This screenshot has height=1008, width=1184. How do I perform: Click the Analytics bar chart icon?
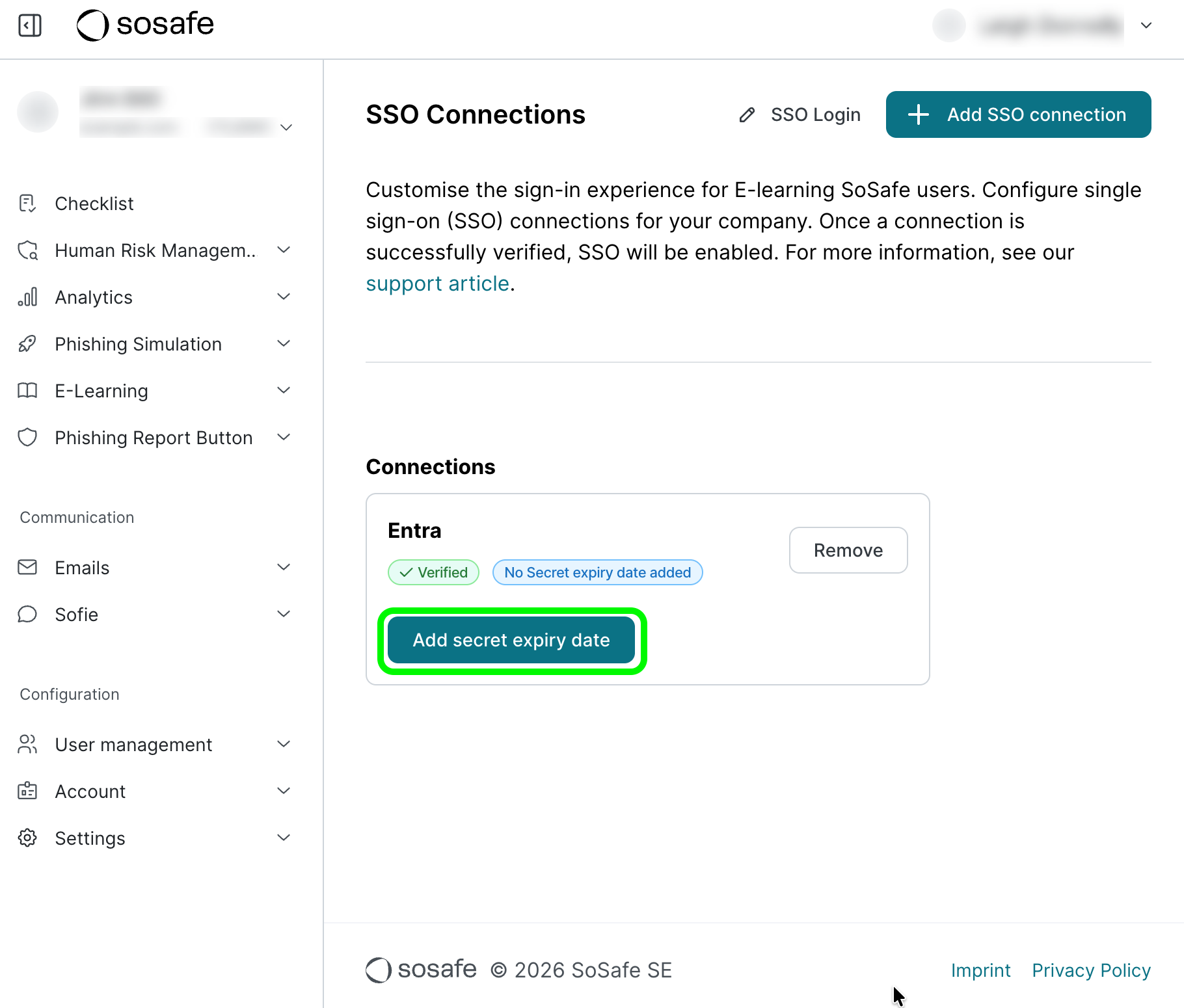[x=27, y=297]
